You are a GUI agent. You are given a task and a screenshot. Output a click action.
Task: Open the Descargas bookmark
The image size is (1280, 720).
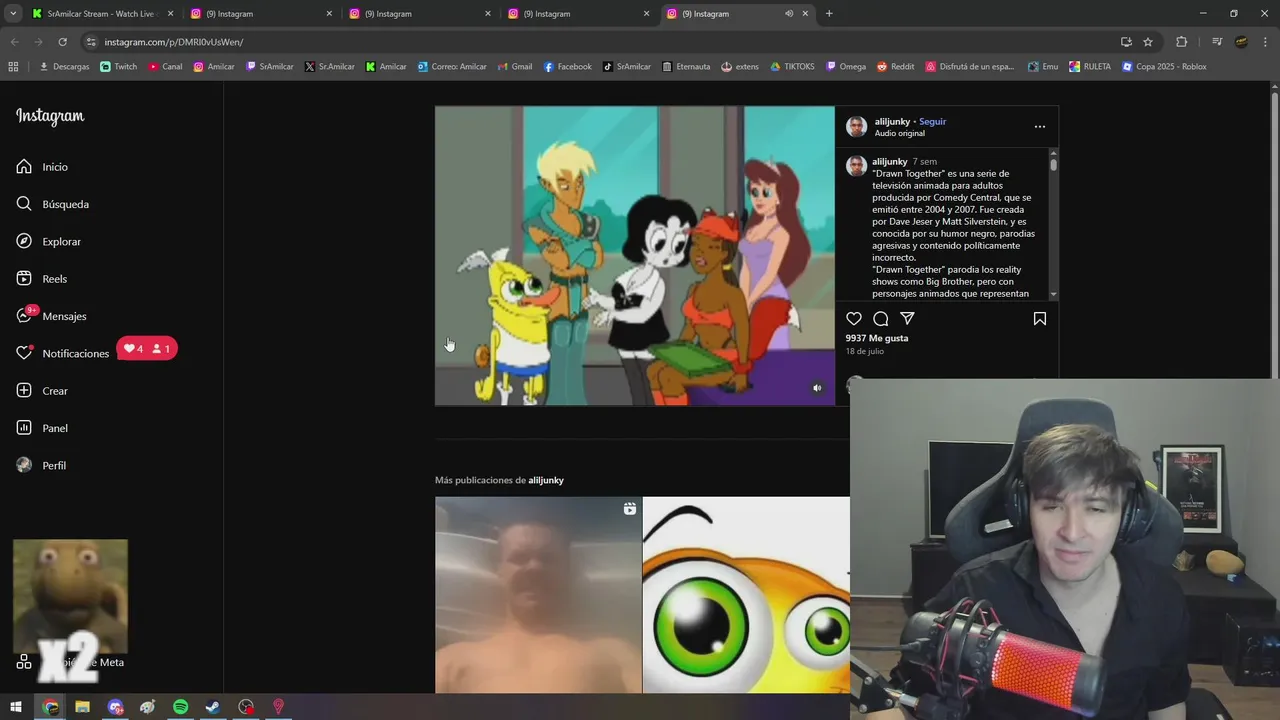point(64,67)
